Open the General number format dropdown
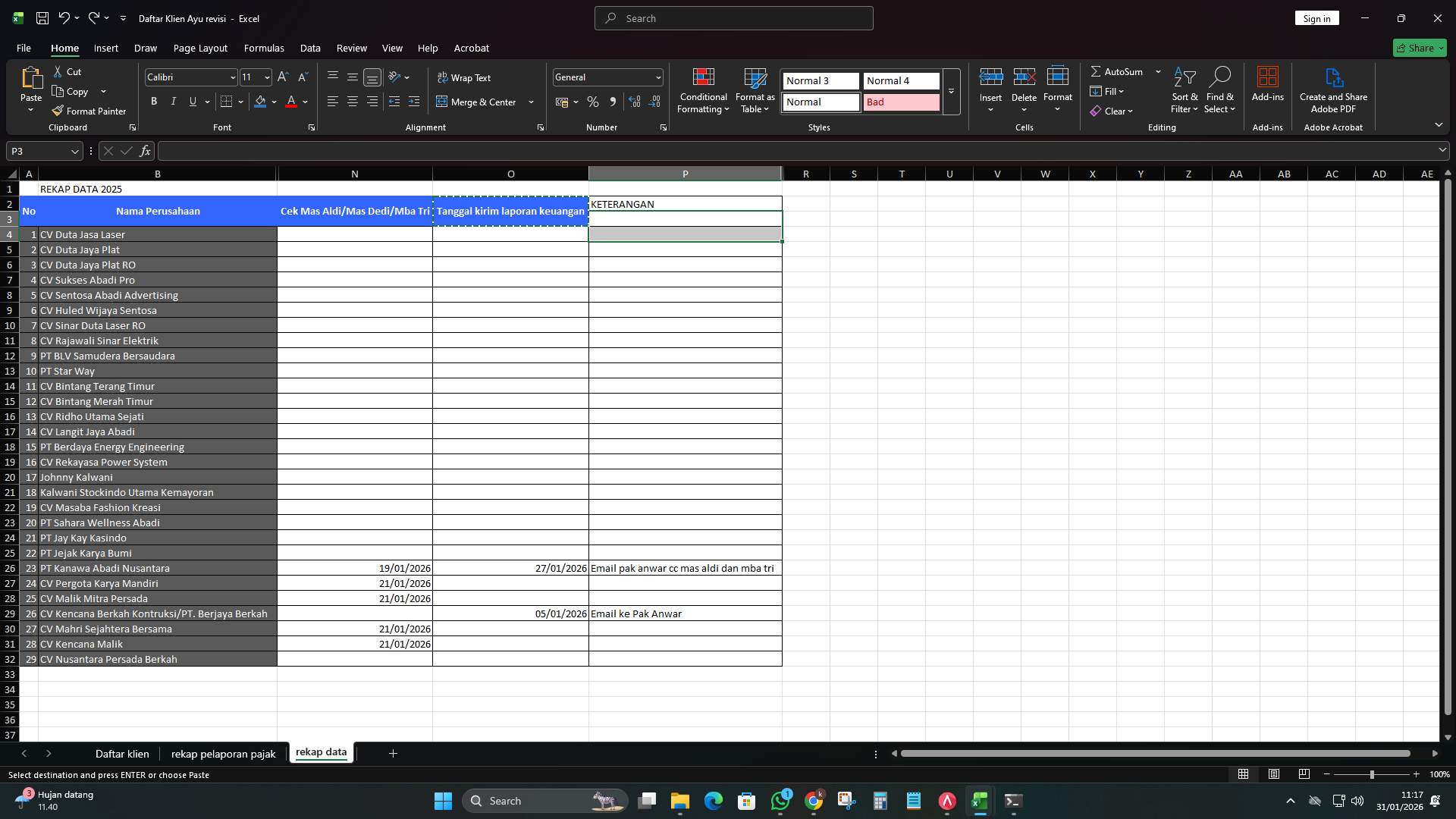 [x=654, y=77]
